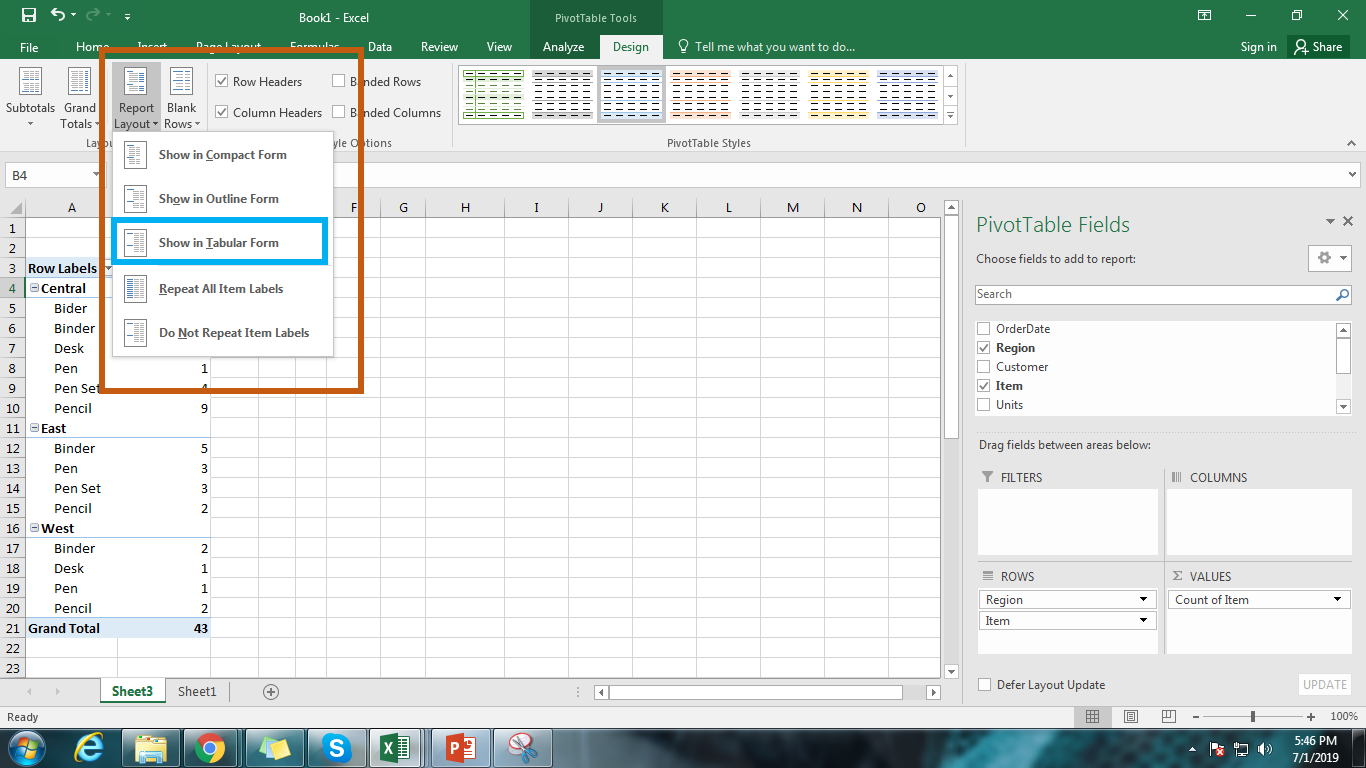
Task: Open the Grand Totals button
Action: pyautogui.click(x=80, y=98)
